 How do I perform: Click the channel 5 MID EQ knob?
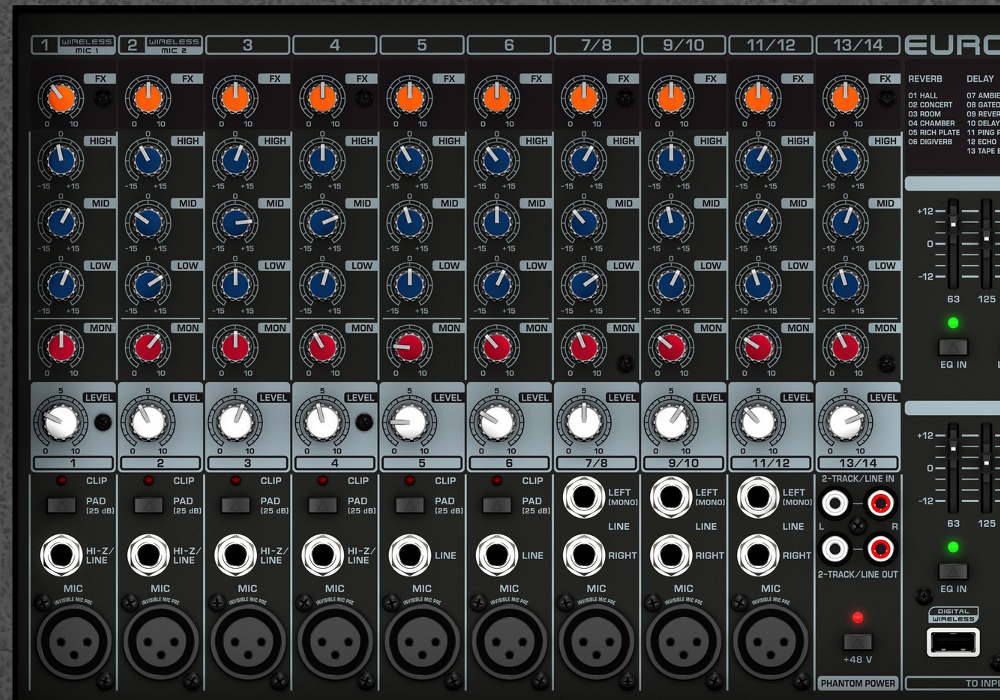408,221
